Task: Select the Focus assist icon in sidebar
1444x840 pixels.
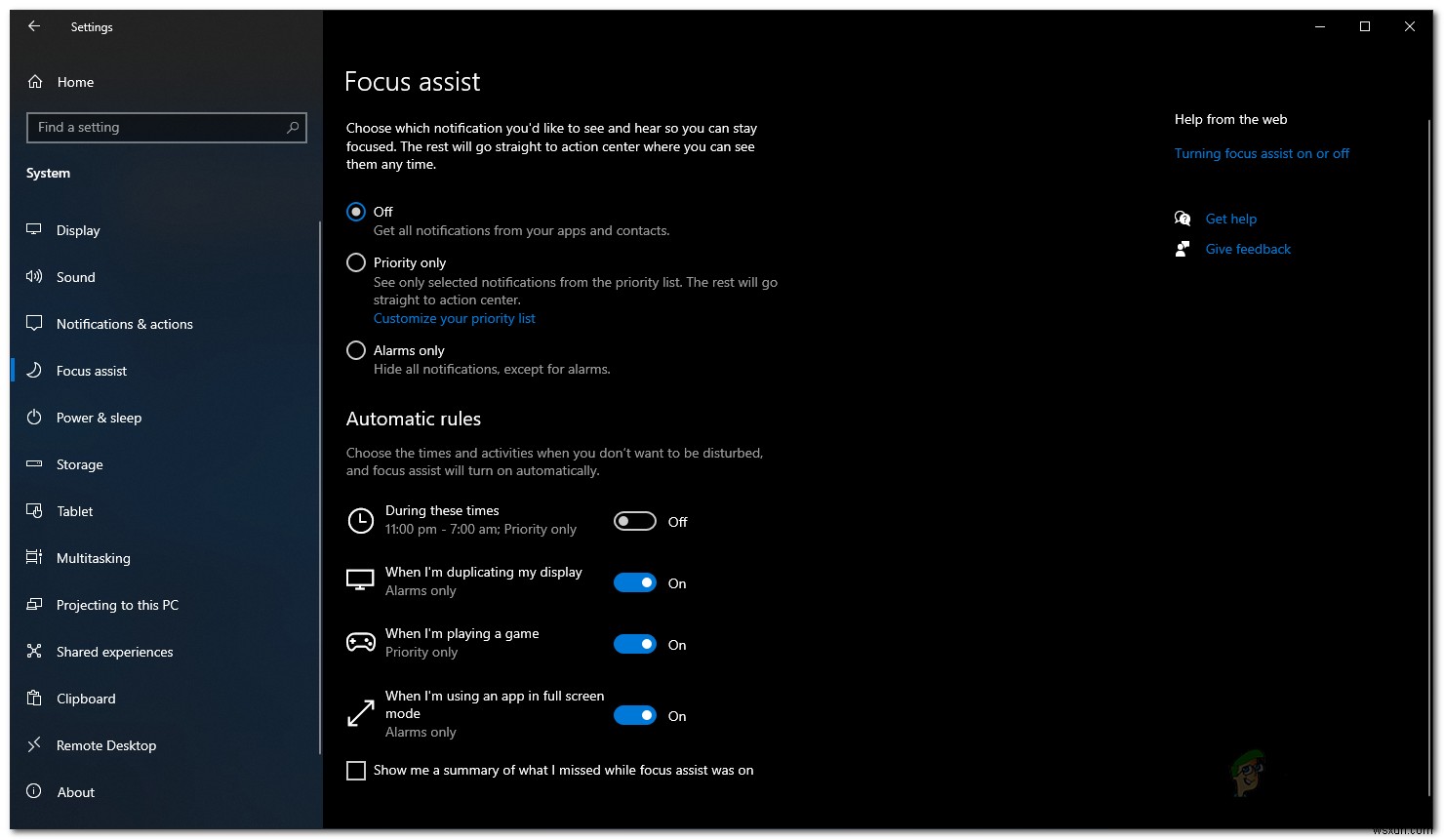Action: (x=35, y=371)
